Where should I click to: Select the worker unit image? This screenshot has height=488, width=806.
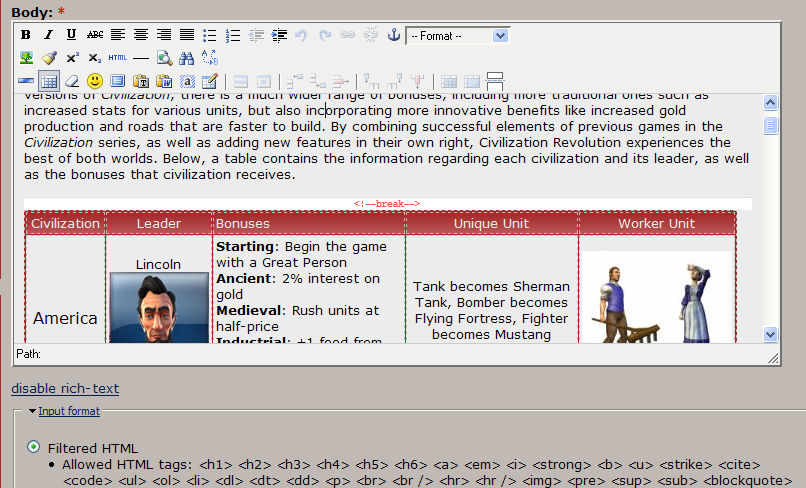(656, 297)
